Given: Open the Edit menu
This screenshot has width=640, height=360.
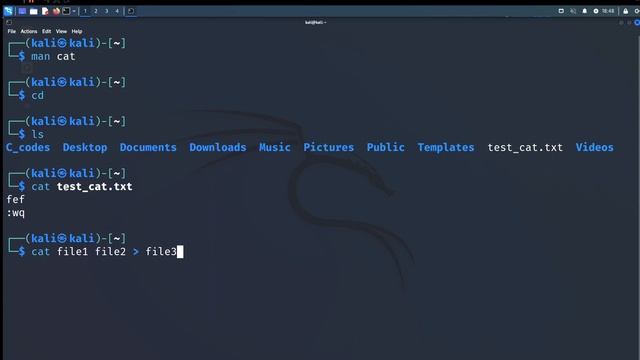Looking at the screenshot, I should pos(47,31).
